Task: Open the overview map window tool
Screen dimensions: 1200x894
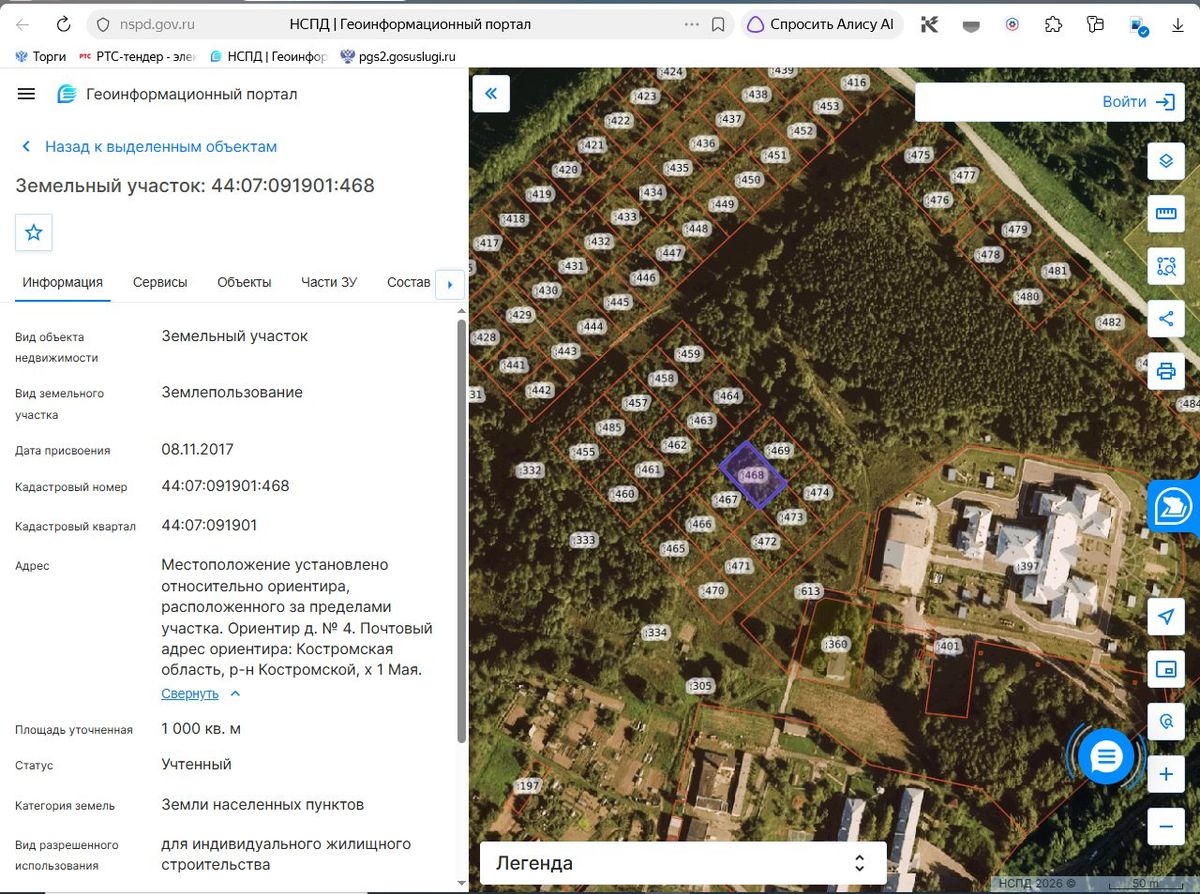Action: click(1165, 669)
